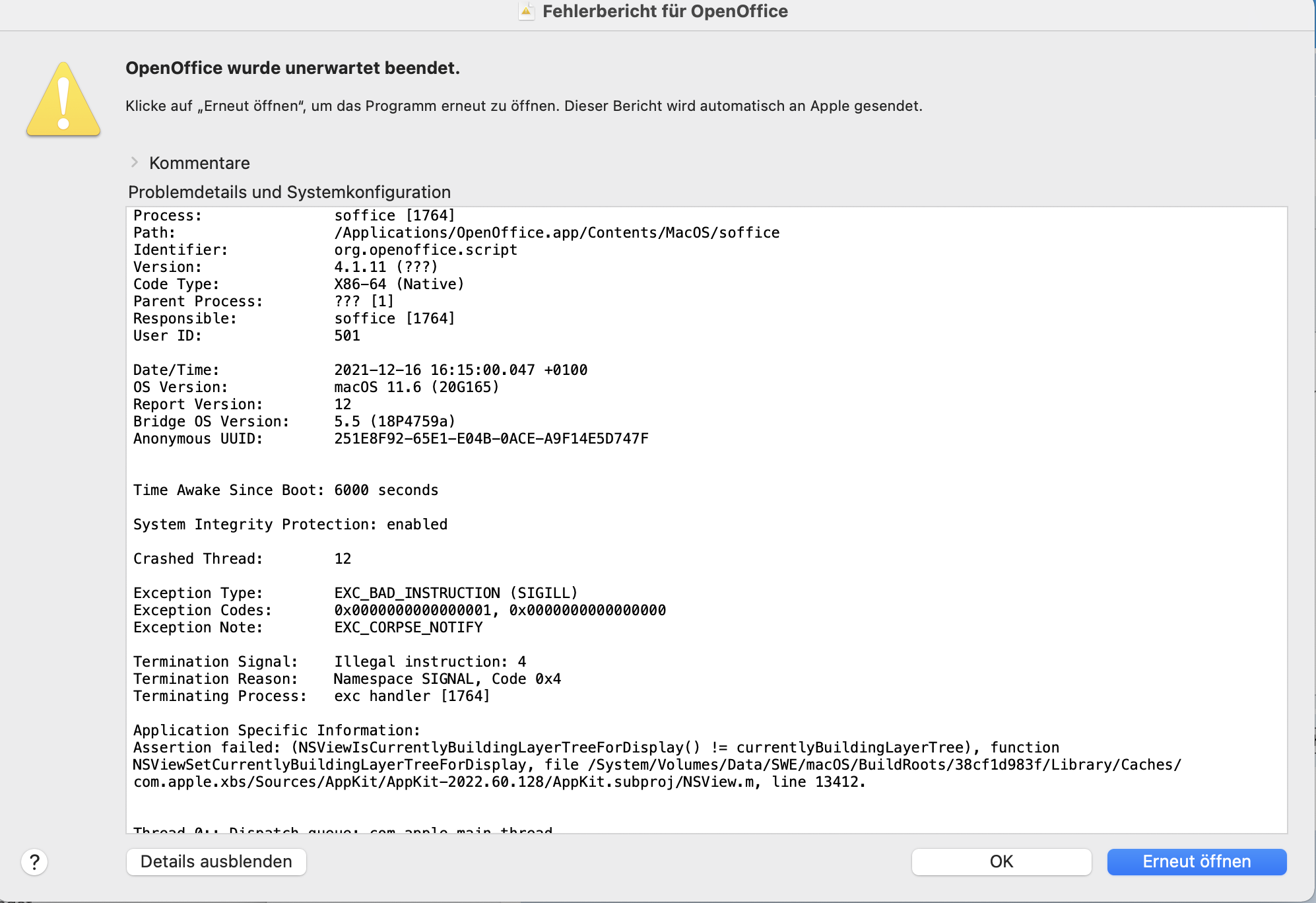Expand the Kommentare disclosure chevron
Viewport: 1316px width, 903px height.
tap(135, 162)
